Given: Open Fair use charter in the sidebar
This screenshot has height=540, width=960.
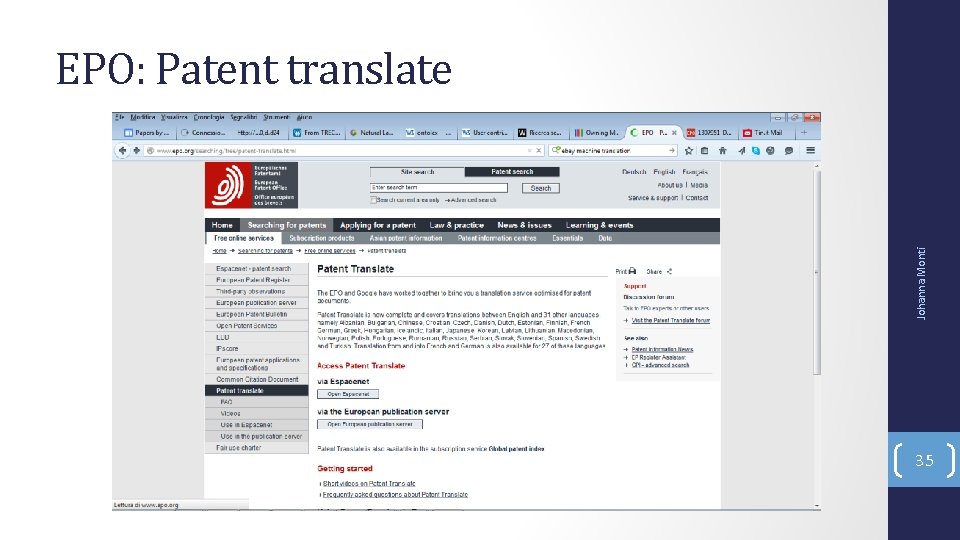Looking at the screenshot, I should click(257, 448).
